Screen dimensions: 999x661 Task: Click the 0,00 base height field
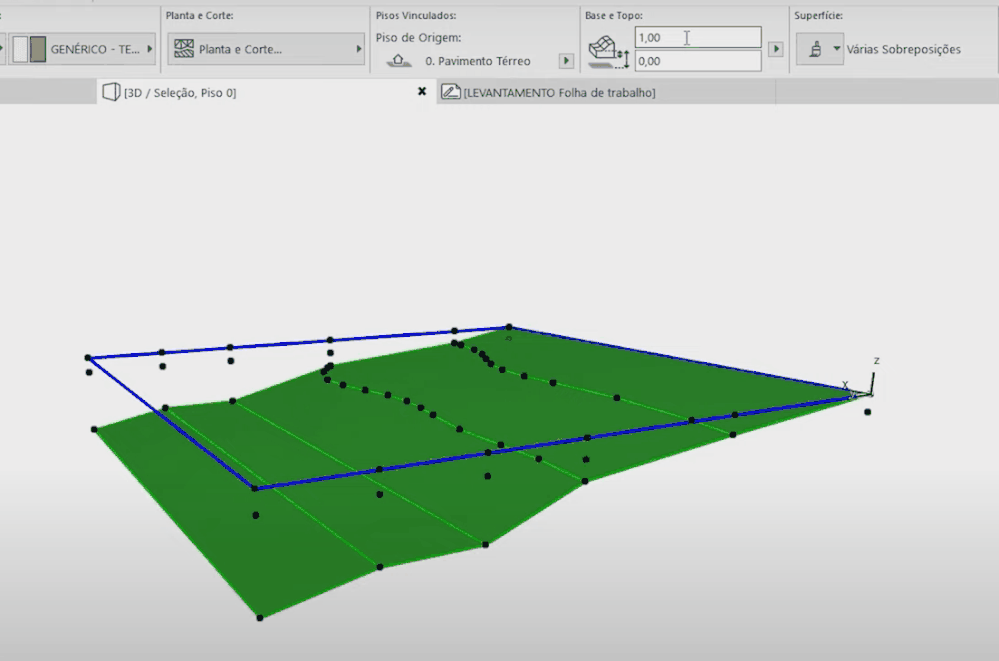point(698,61)
